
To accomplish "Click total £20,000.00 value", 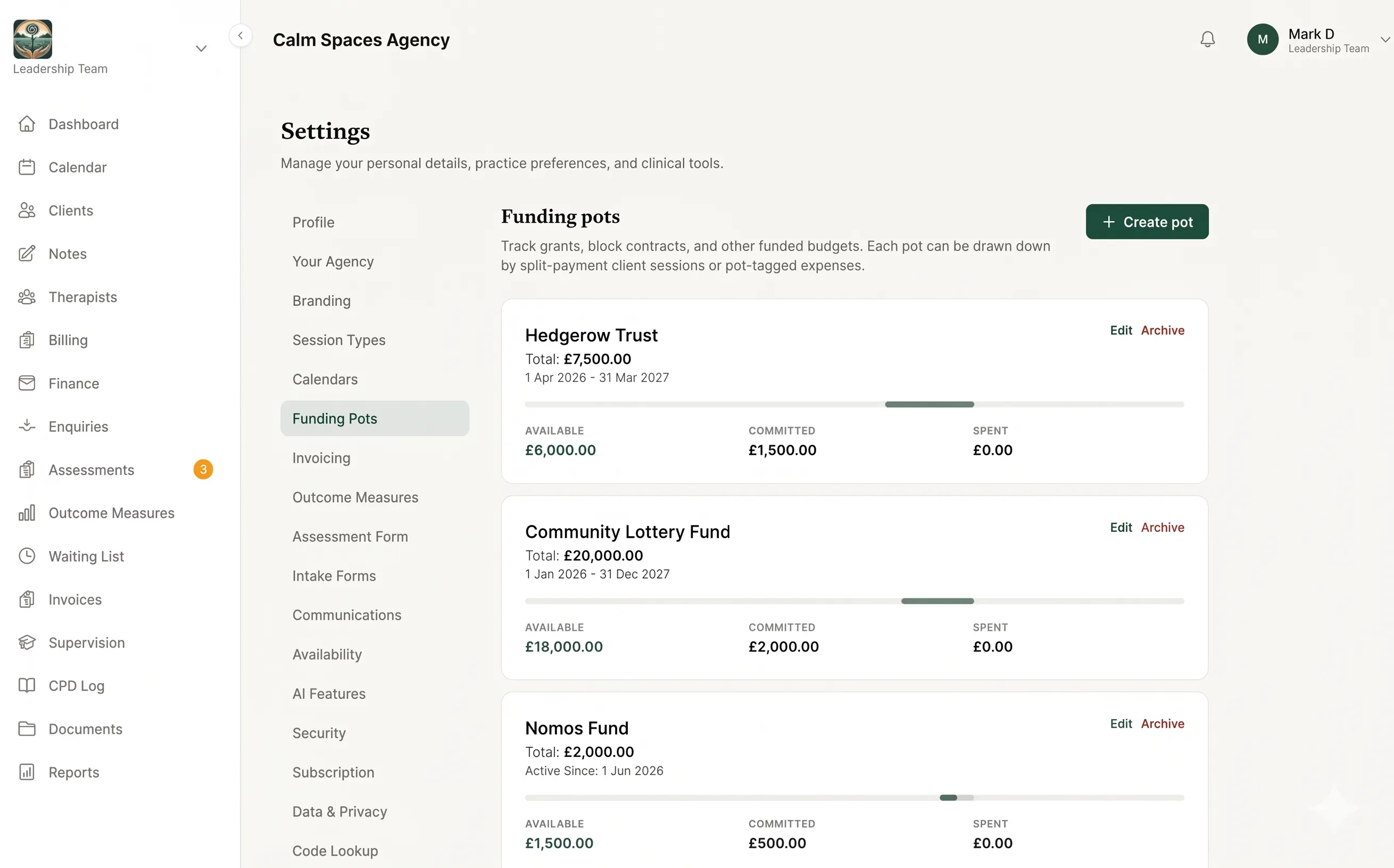I will pos(603,556).
